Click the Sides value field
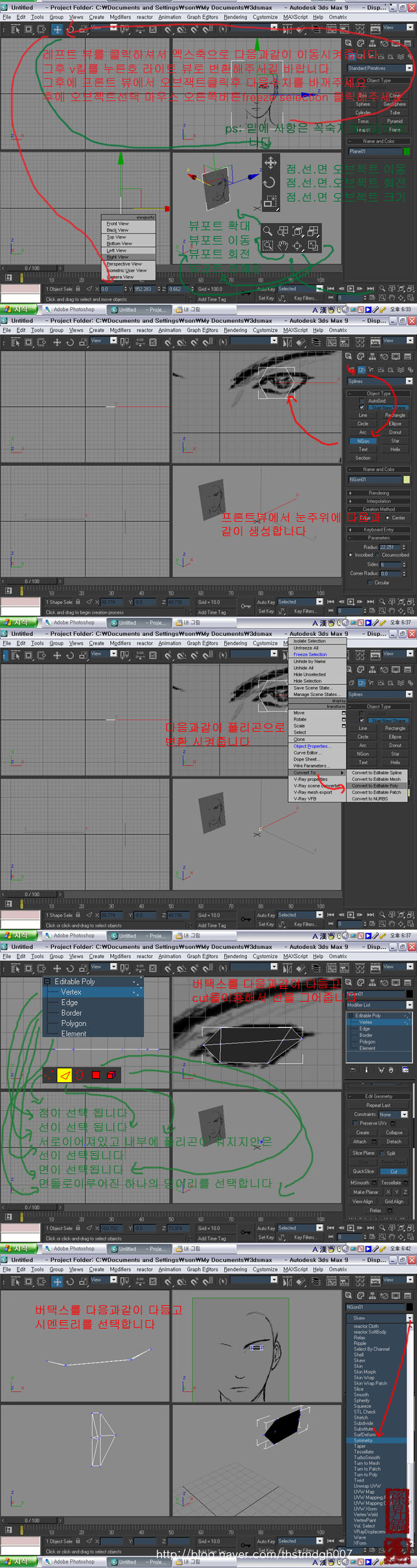The height and width of the screenshot is (1568, 417). (x=390, y=564)
